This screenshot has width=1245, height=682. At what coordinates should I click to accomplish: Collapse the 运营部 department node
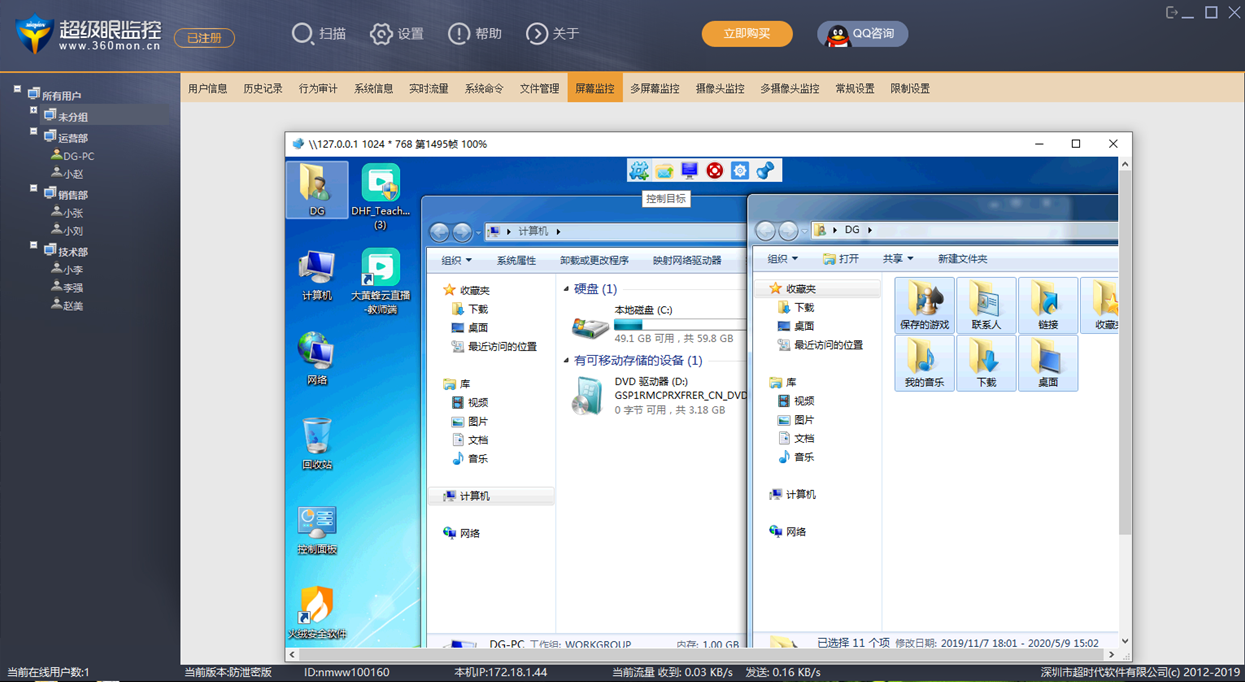tap(33, 132)
